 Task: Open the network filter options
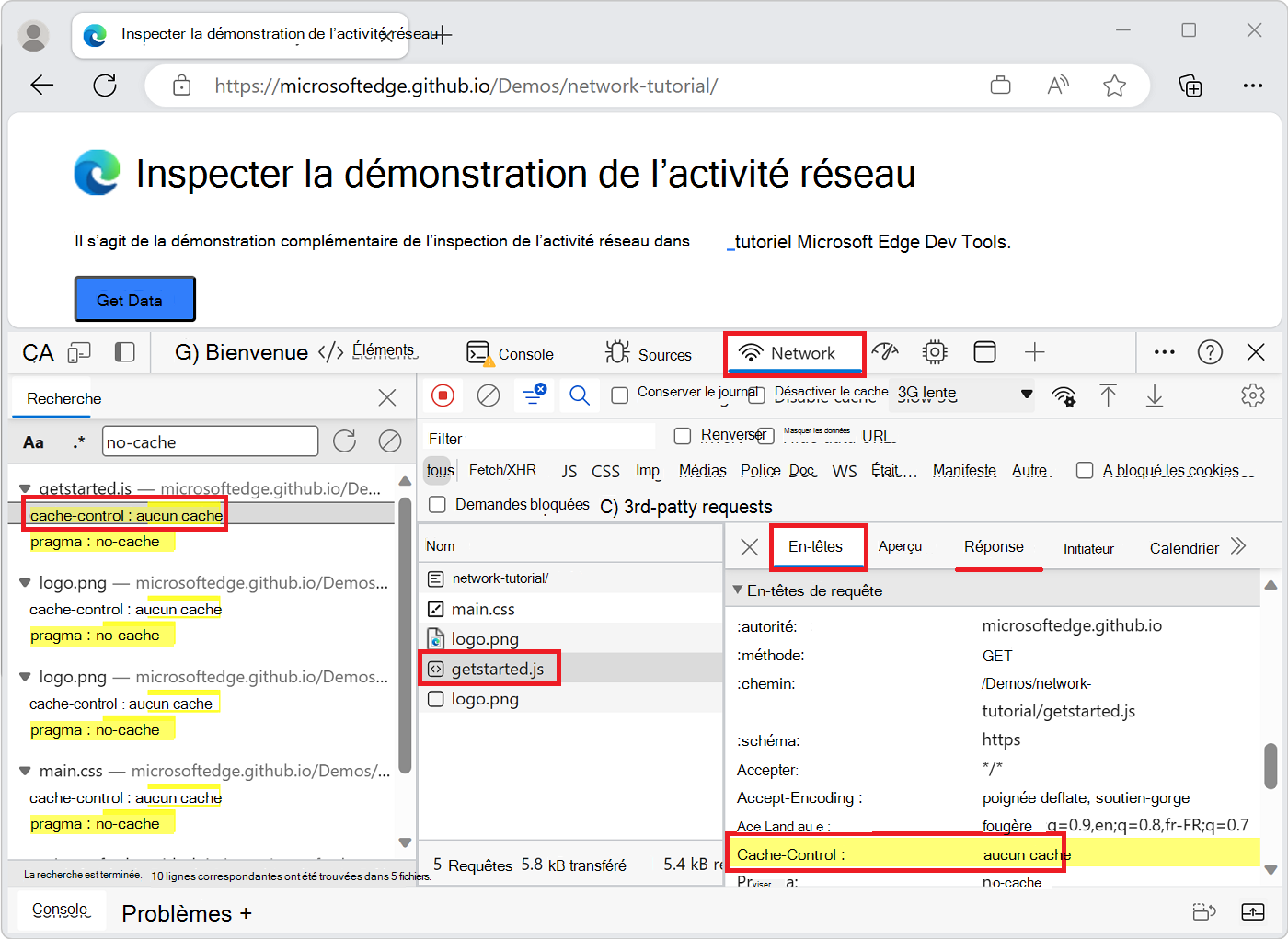(x=534, y=395)
